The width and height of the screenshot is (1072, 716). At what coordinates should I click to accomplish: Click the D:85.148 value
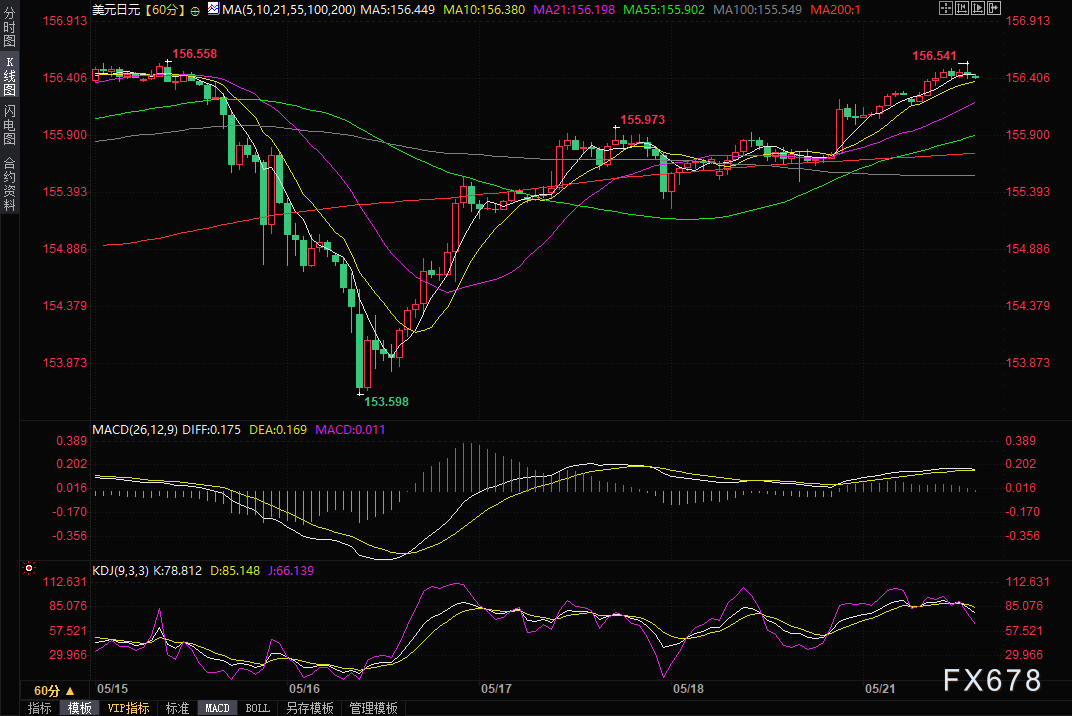234,570
